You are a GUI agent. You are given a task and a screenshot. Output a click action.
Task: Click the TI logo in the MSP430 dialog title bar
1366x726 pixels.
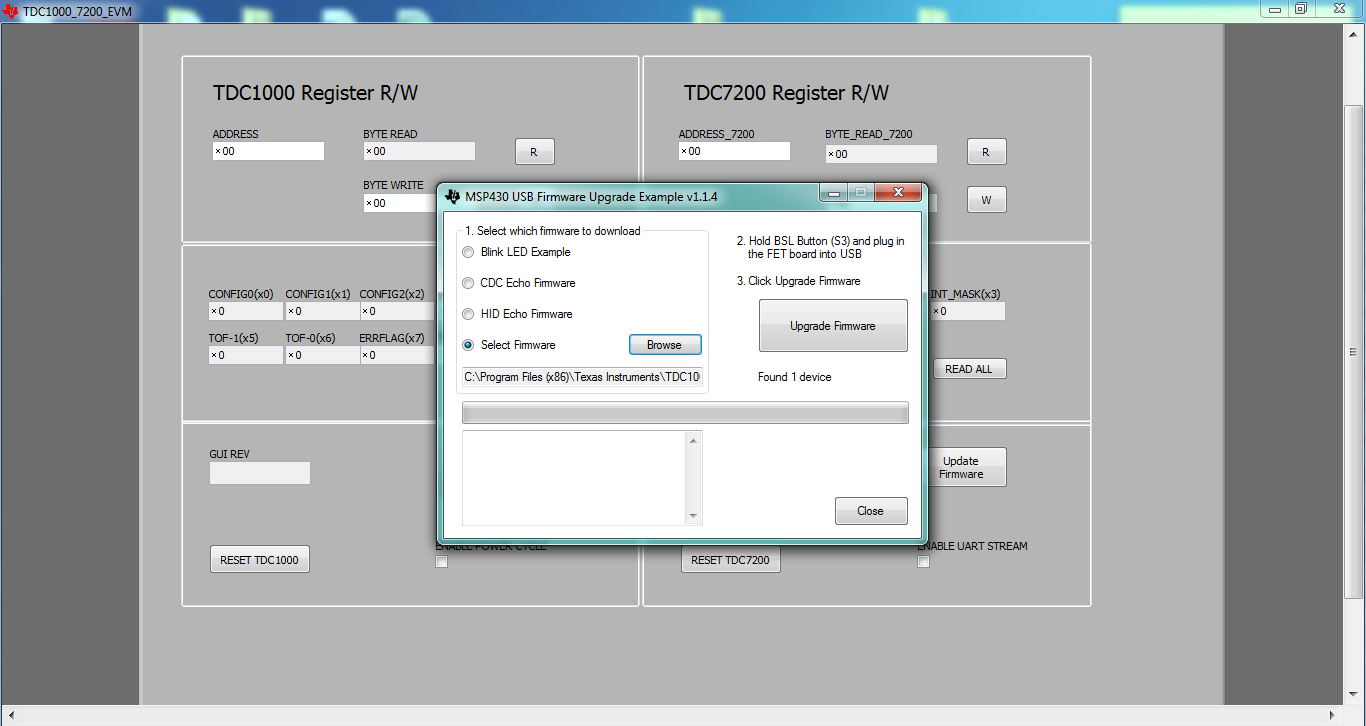[x=454, y=196]
